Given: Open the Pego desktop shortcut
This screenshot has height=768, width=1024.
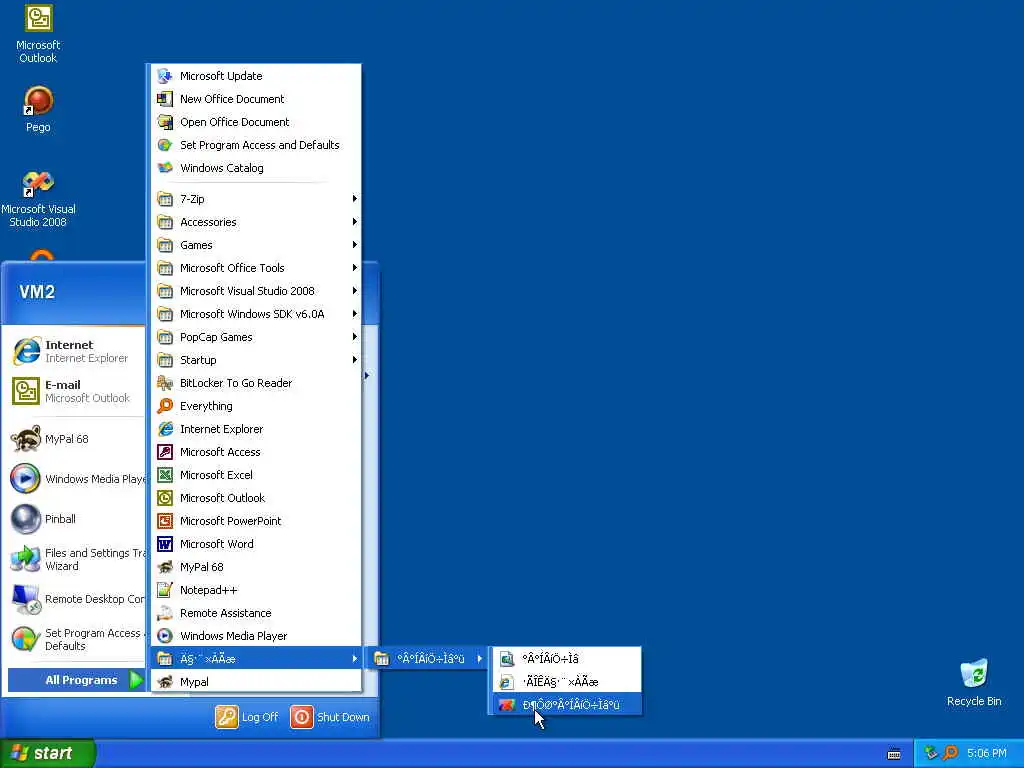Looking at the screenshot, I should 38,101.
